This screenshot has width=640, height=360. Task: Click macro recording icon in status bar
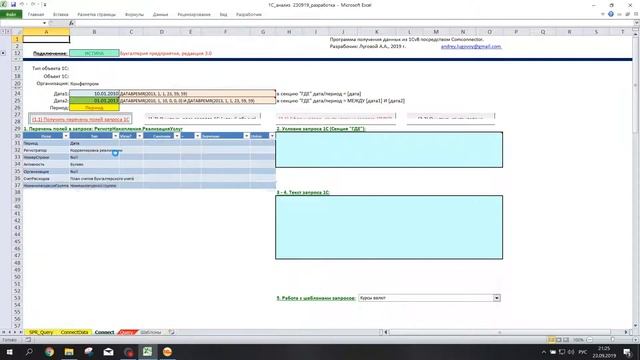(28, 340)
